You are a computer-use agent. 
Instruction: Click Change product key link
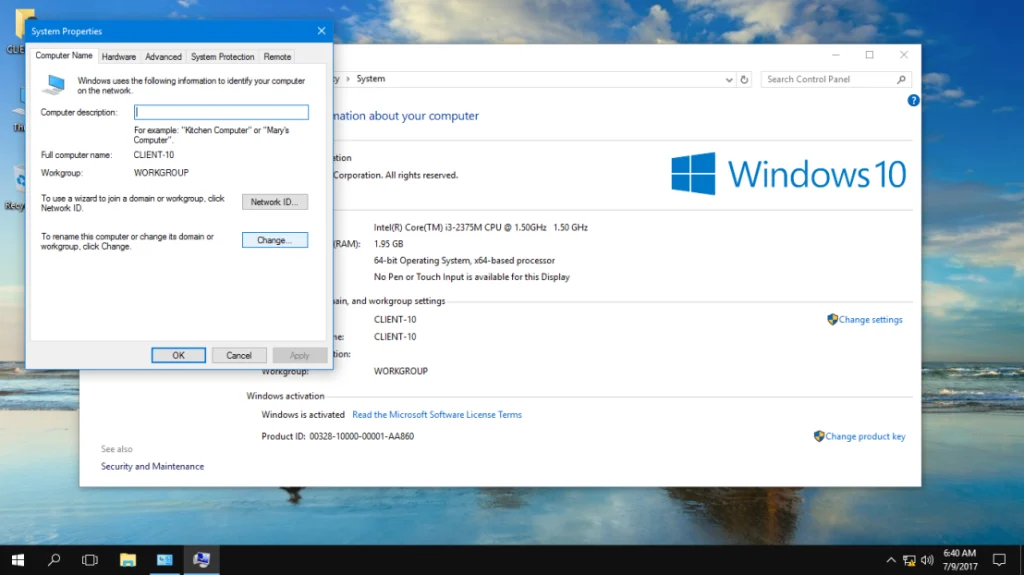[865, 436]
